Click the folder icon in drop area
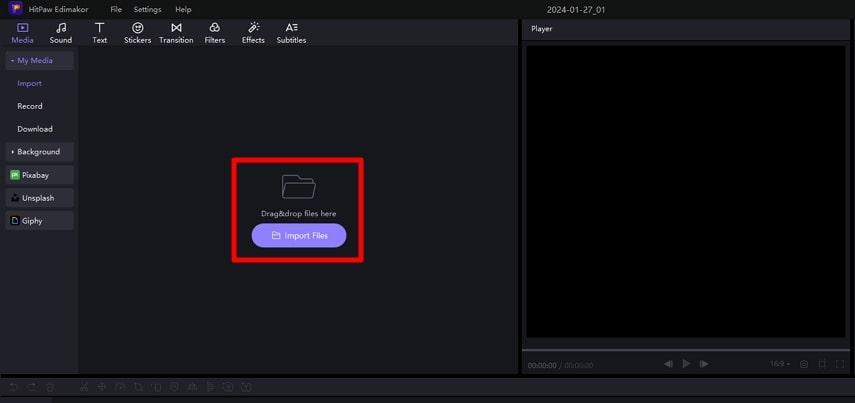The height and width of the screenshot is (403, 855). (x=299, y=187)
